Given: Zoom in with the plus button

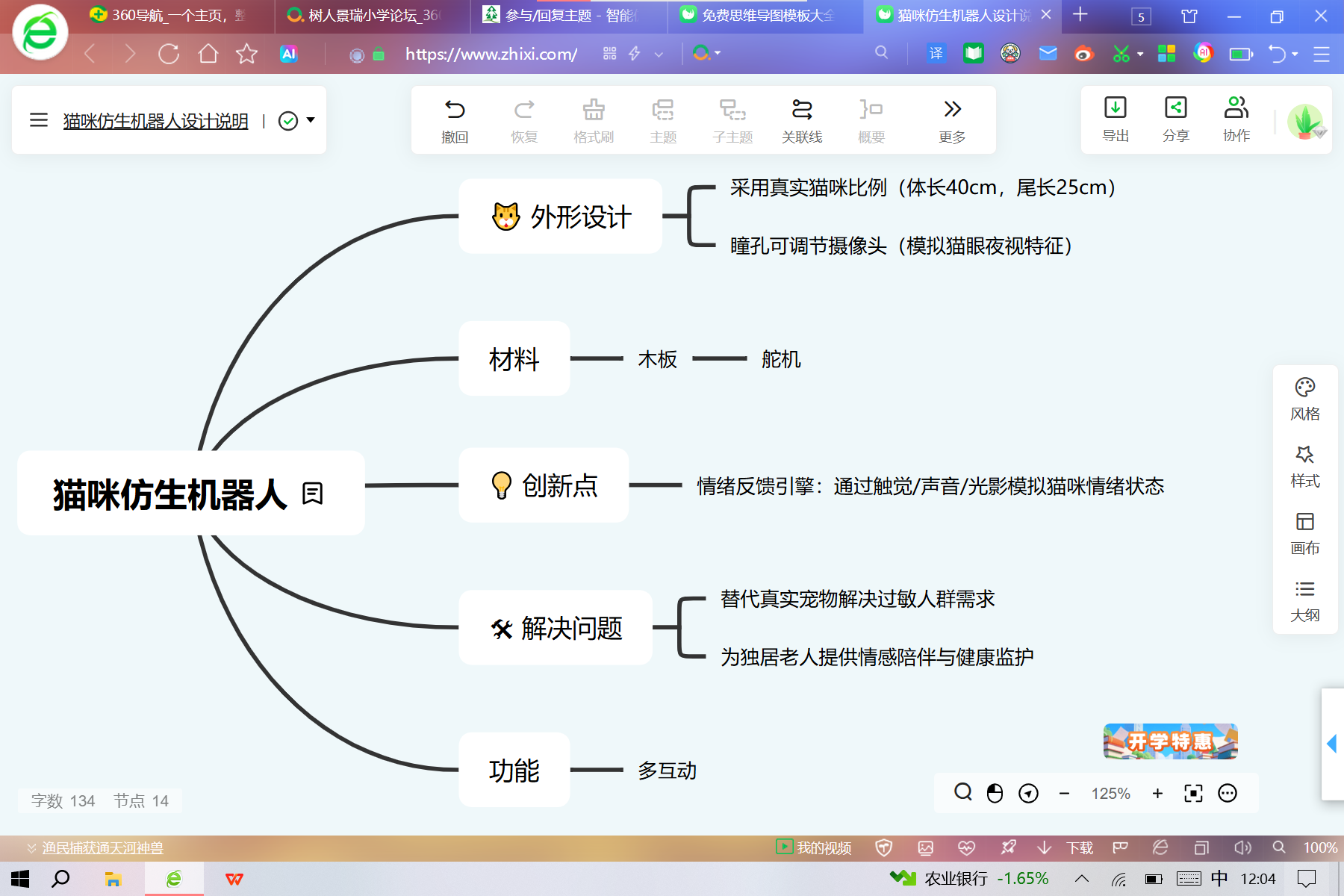Looking at the screenshot, I should click(1157, 793).
